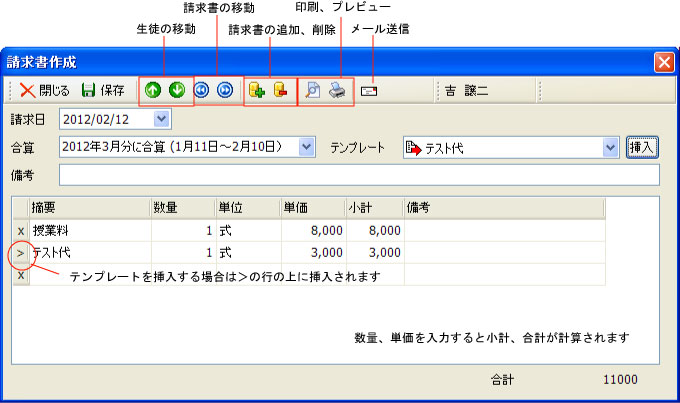Viewport: 680px width, 403px height.
Task: Select the x marker of the empty last row
Action: point(21,275)
